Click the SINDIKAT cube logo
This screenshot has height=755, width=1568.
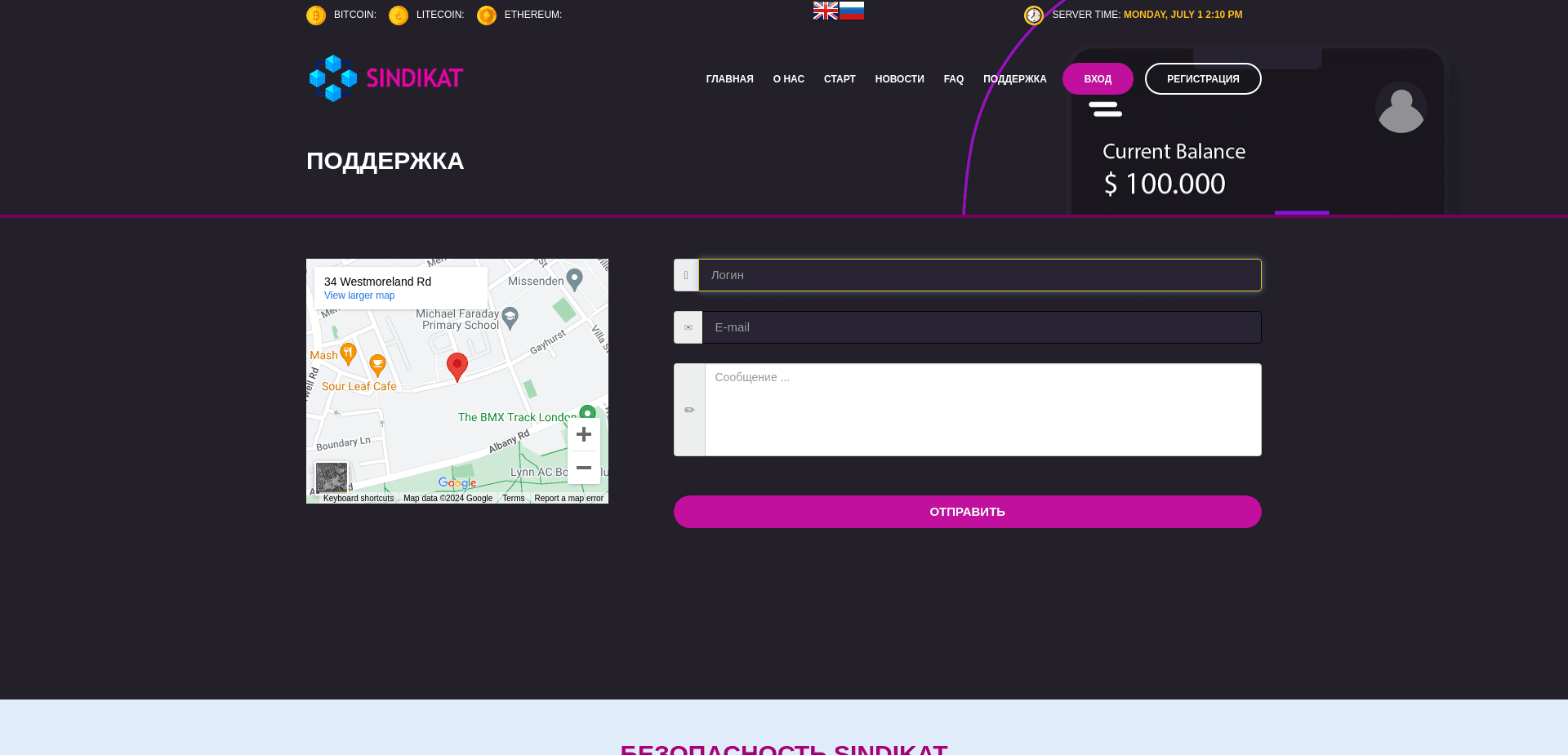tap(332, 78)
